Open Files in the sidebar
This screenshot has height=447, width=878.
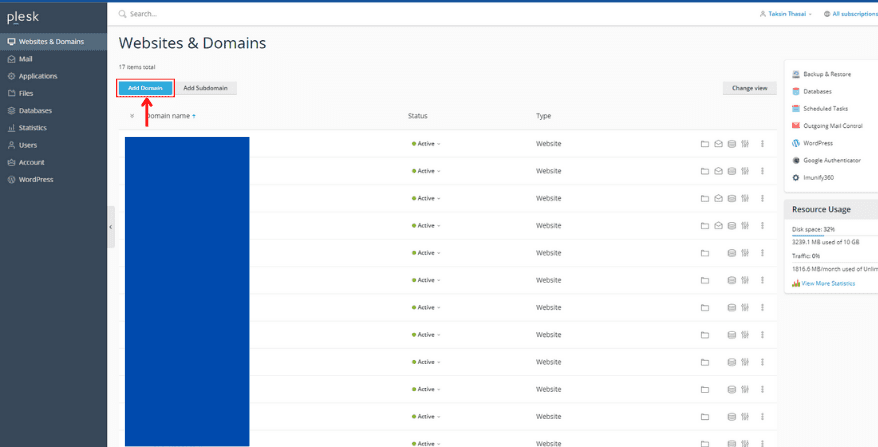(x=53, y=94)
